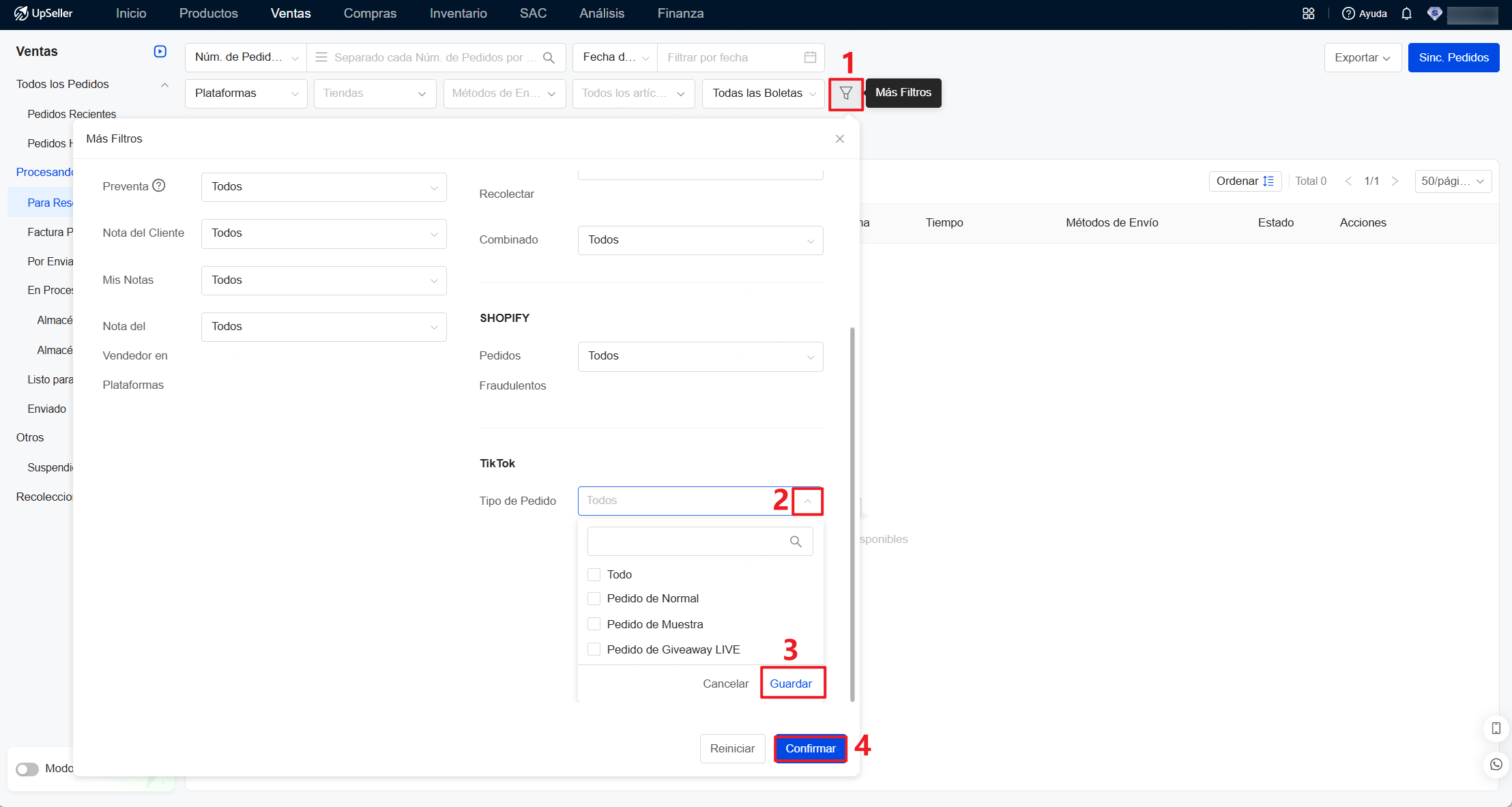Image resolution: width=1512 pixels, height=807 pixels.
Task: Click the Guardar link
Action: pyautogui.click(x=791, y=684)
